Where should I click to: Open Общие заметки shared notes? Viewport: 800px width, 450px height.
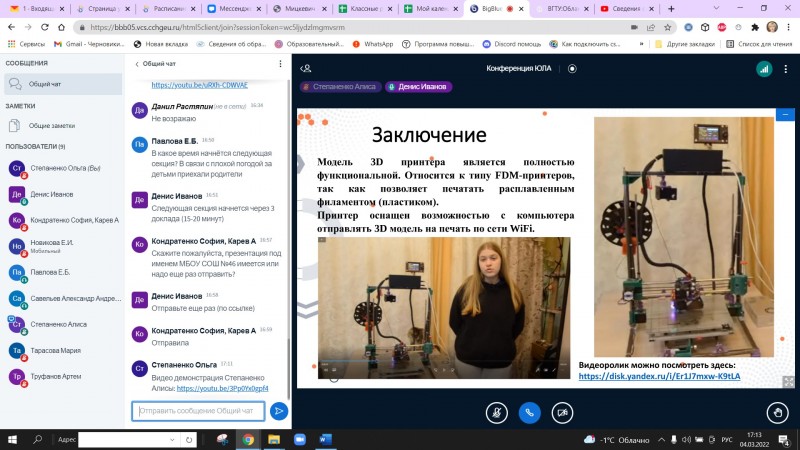point(51,125)
